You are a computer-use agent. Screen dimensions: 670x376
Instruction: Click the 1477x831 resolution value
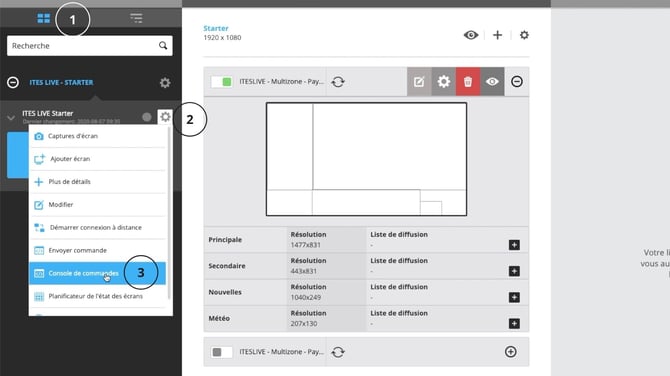[306, 245]
